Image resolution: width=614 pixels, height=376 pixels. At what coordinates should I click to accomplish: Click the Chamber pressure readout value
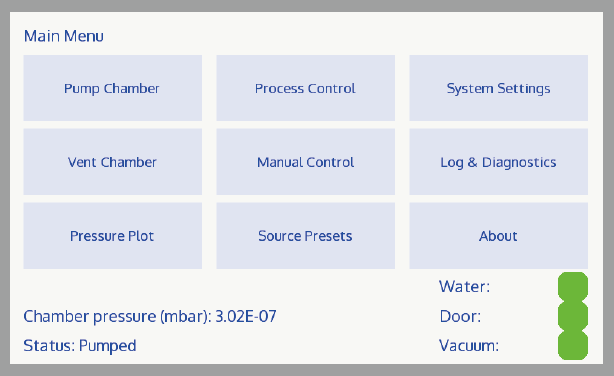150,316
